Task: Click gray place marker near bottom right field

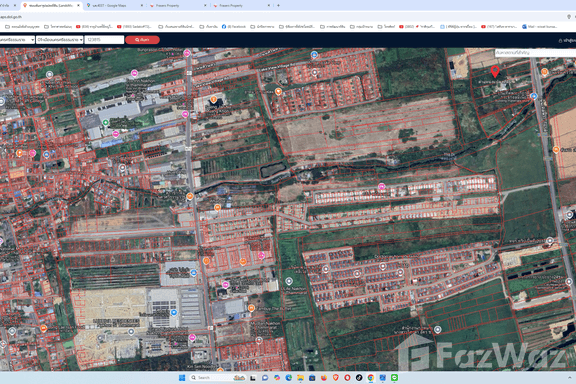Action: click(437, 329)
